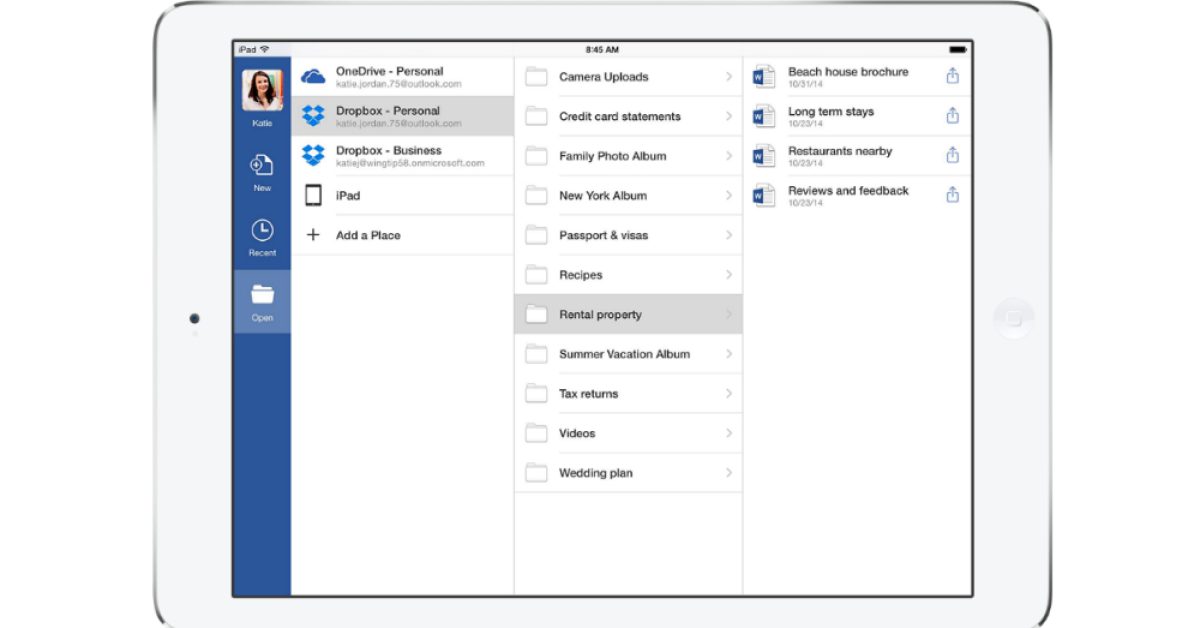1200x628 pixels.
Task: Expand Tax returns folder chevron
Action: 729,394
